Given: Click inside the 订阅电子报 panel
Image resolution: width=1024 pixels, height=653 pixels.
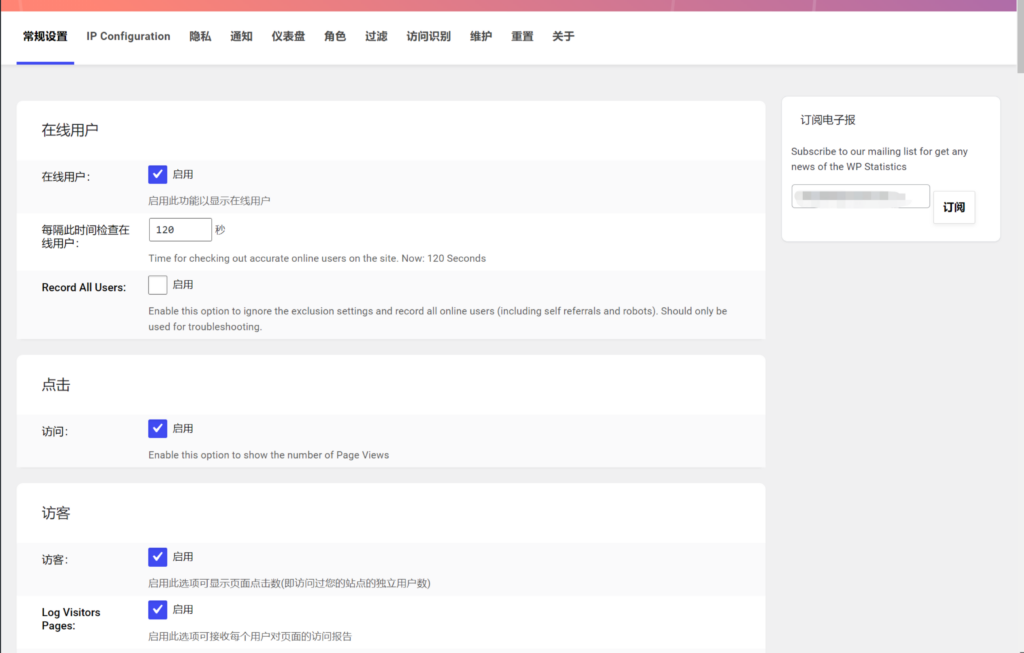Looking at the screenshot, I should (889, 168).
